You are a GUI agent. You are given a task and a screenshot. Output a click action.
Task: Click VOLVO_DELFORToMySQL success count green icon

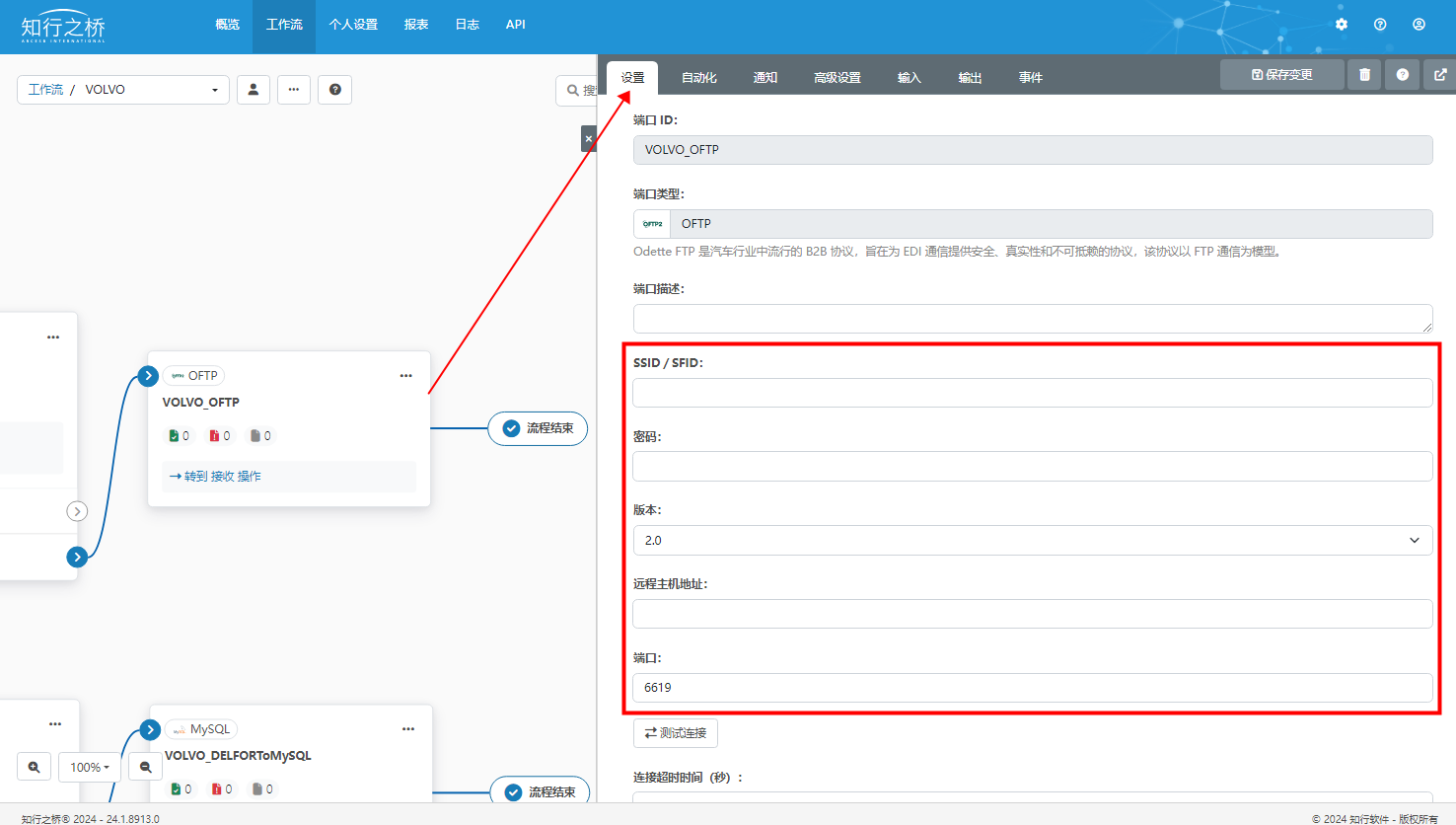pyautogui.click(x=176, y=789)
